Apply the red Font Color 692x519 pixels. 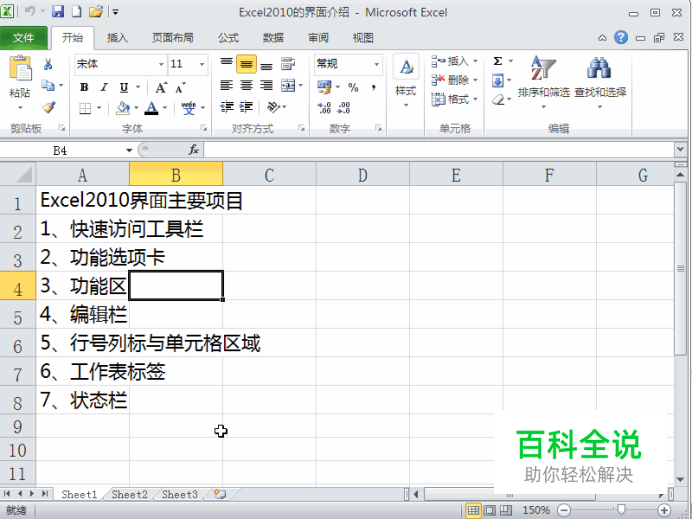152,108
